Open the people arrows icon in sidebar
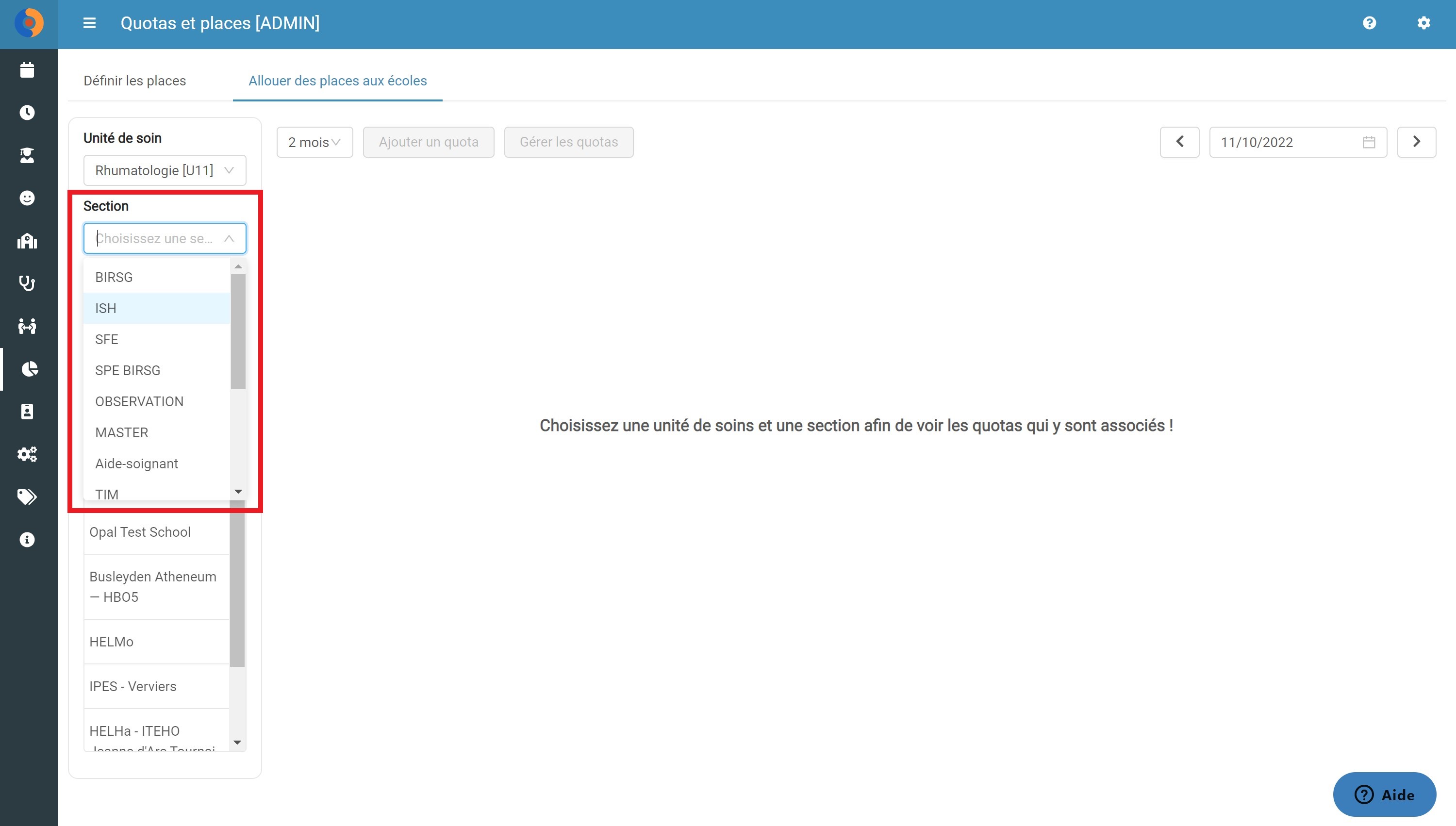1456x826 pixels. click(27, 326)
